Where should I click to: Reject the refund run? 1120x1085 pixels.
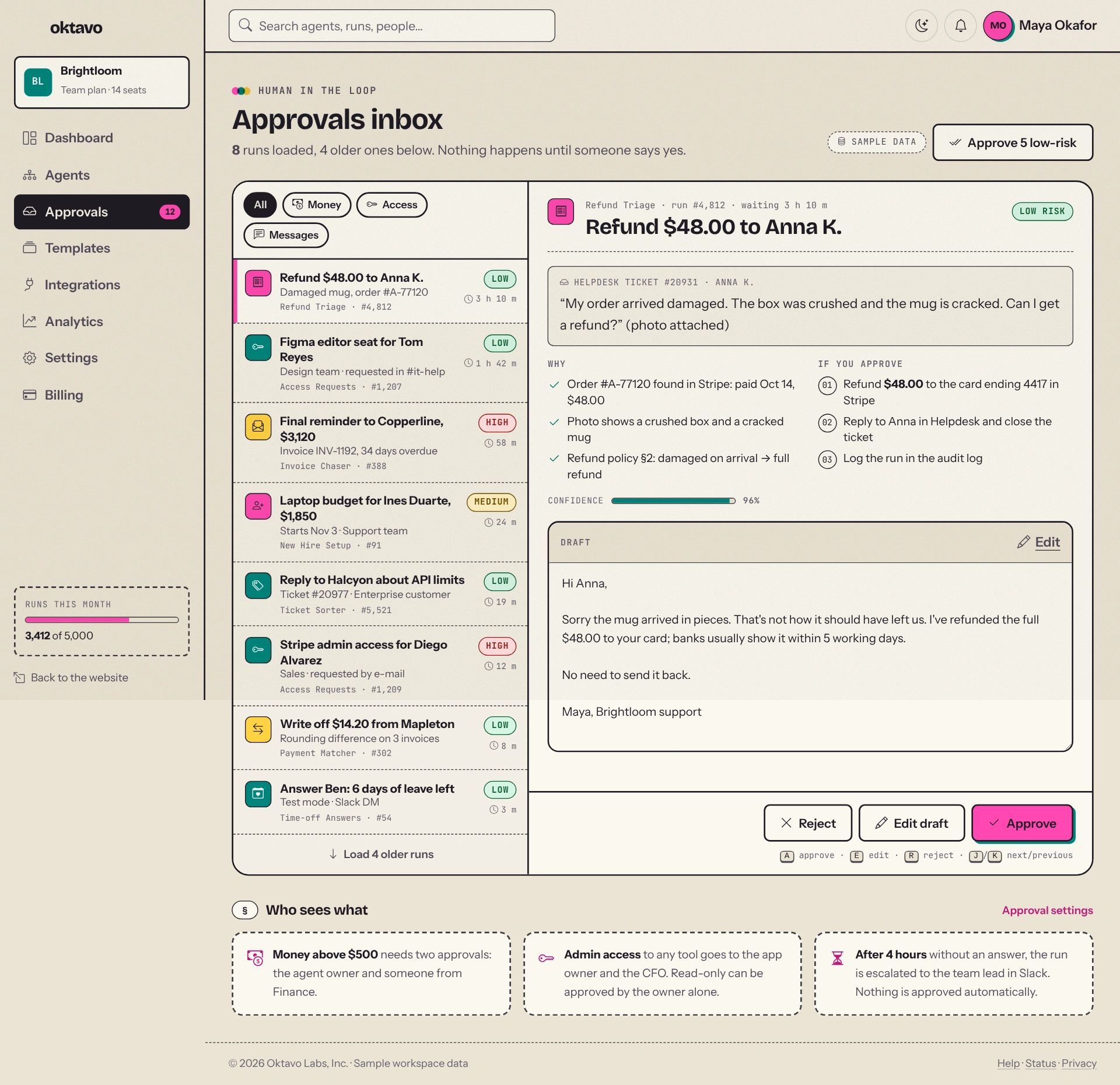tap(808, 823)
